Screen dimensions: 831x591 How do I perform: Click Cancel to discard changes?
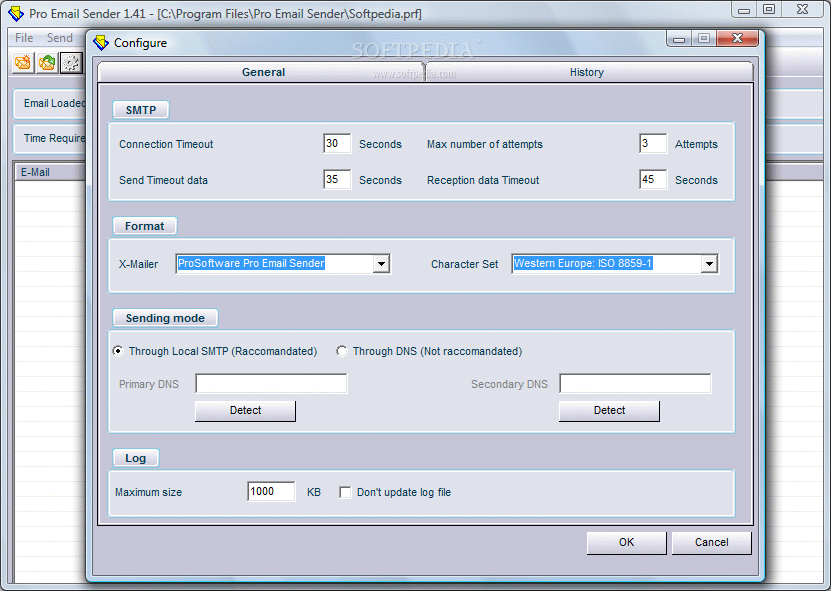711,542
